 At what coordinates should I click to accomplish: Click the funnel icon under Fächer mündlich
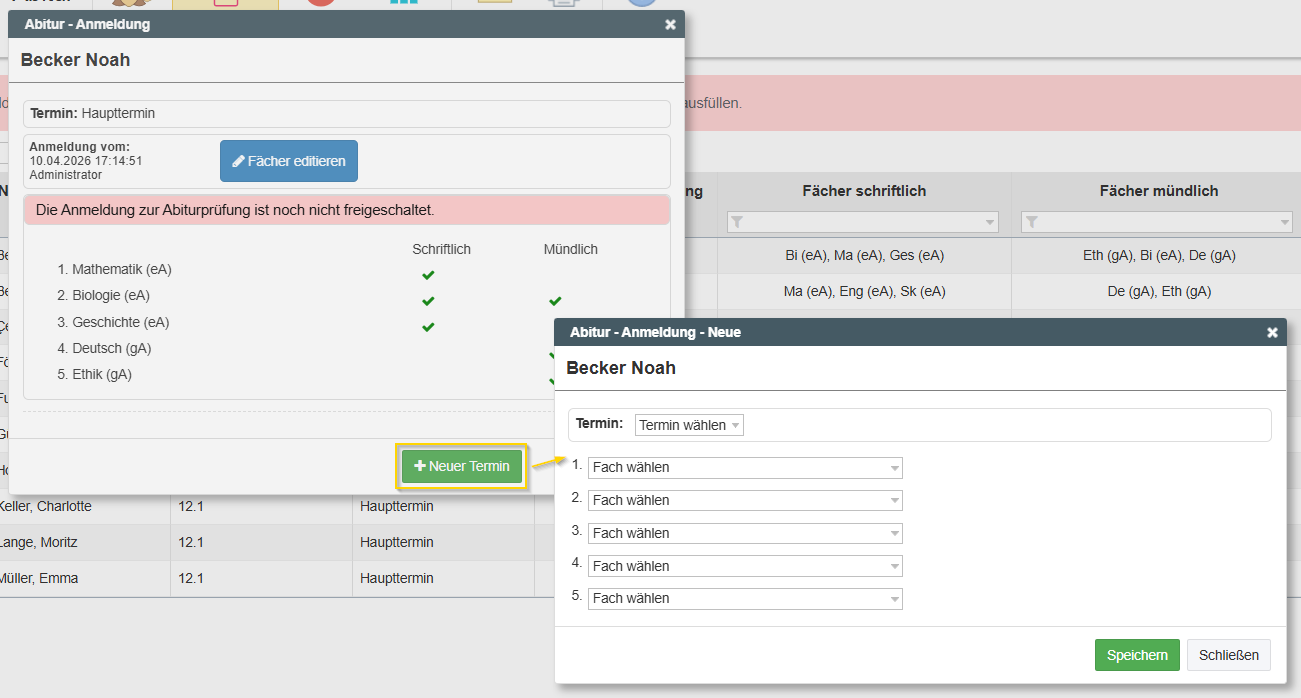[x=1032, y=222]
